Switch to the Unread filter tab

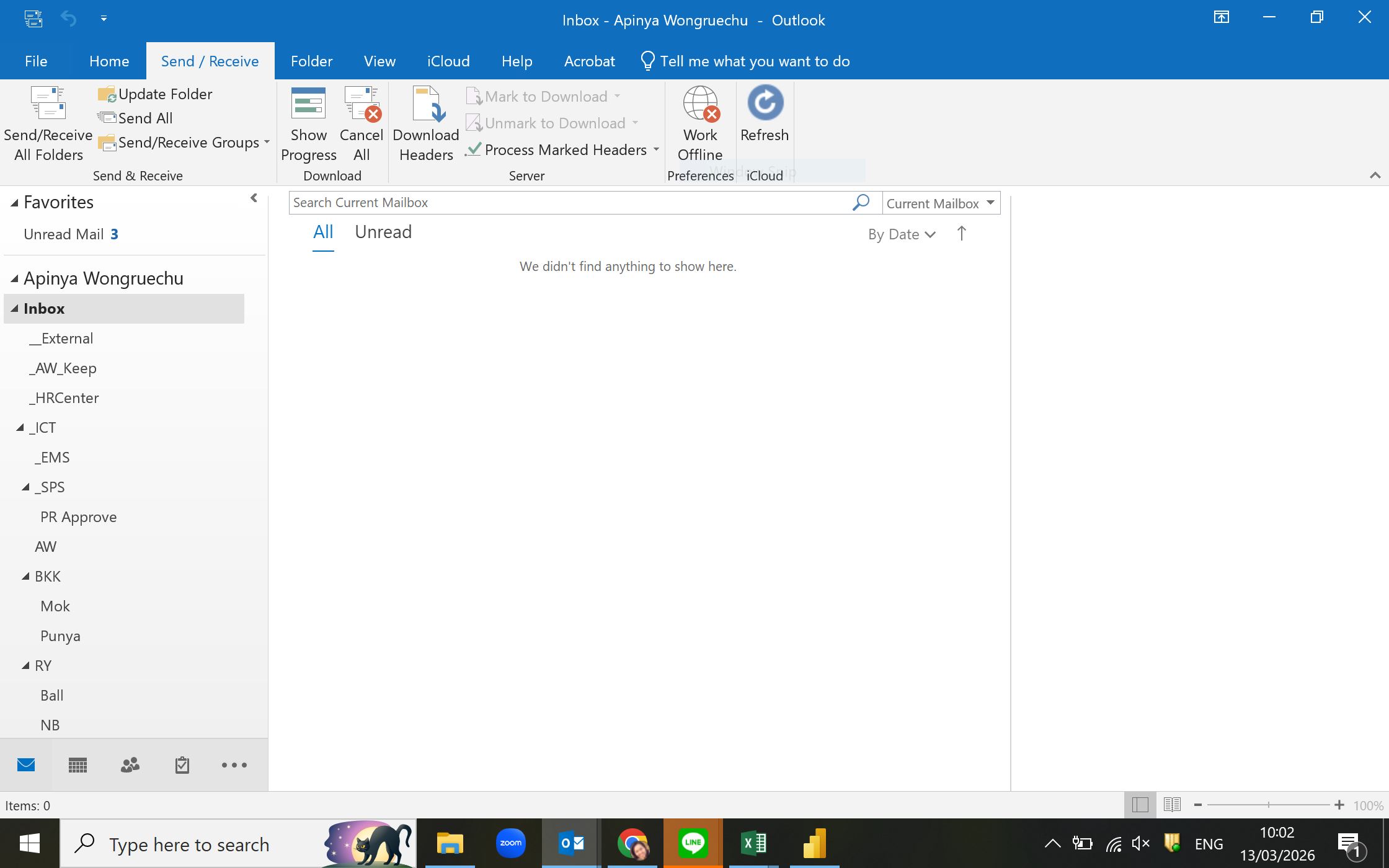(x=383, y=232)
